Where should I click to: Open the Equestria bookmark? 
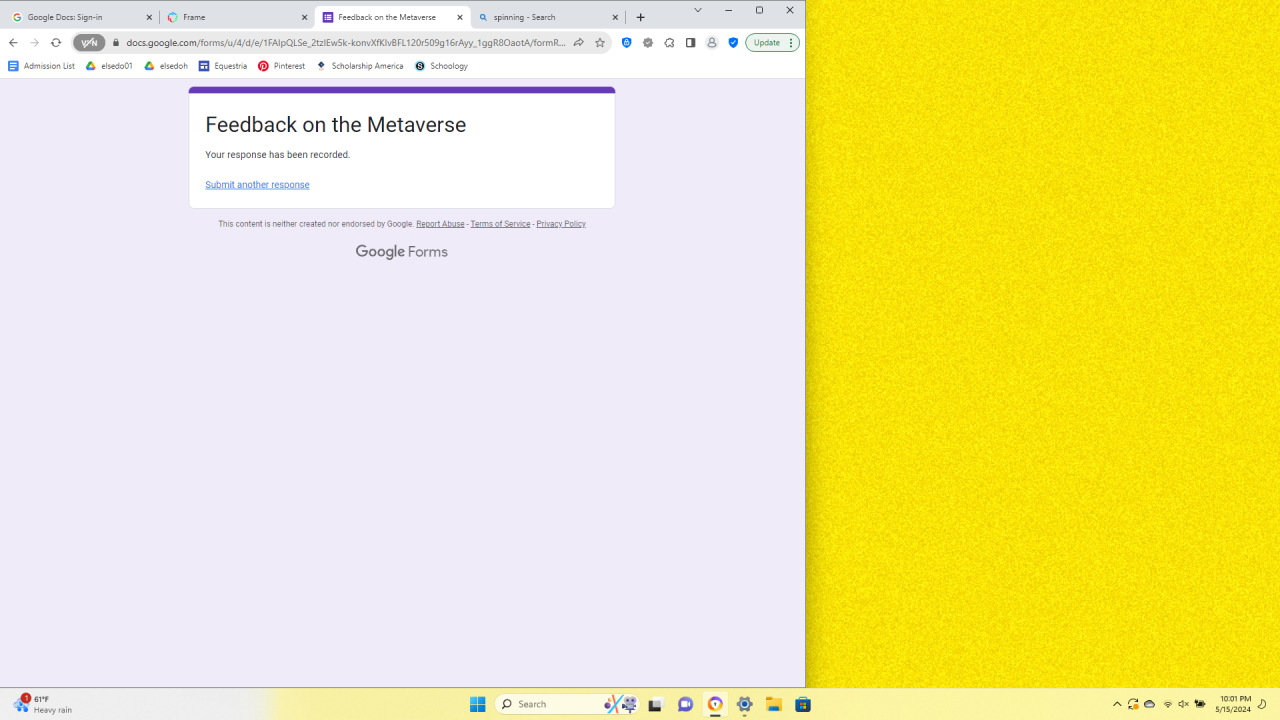(x=223, y=66)
